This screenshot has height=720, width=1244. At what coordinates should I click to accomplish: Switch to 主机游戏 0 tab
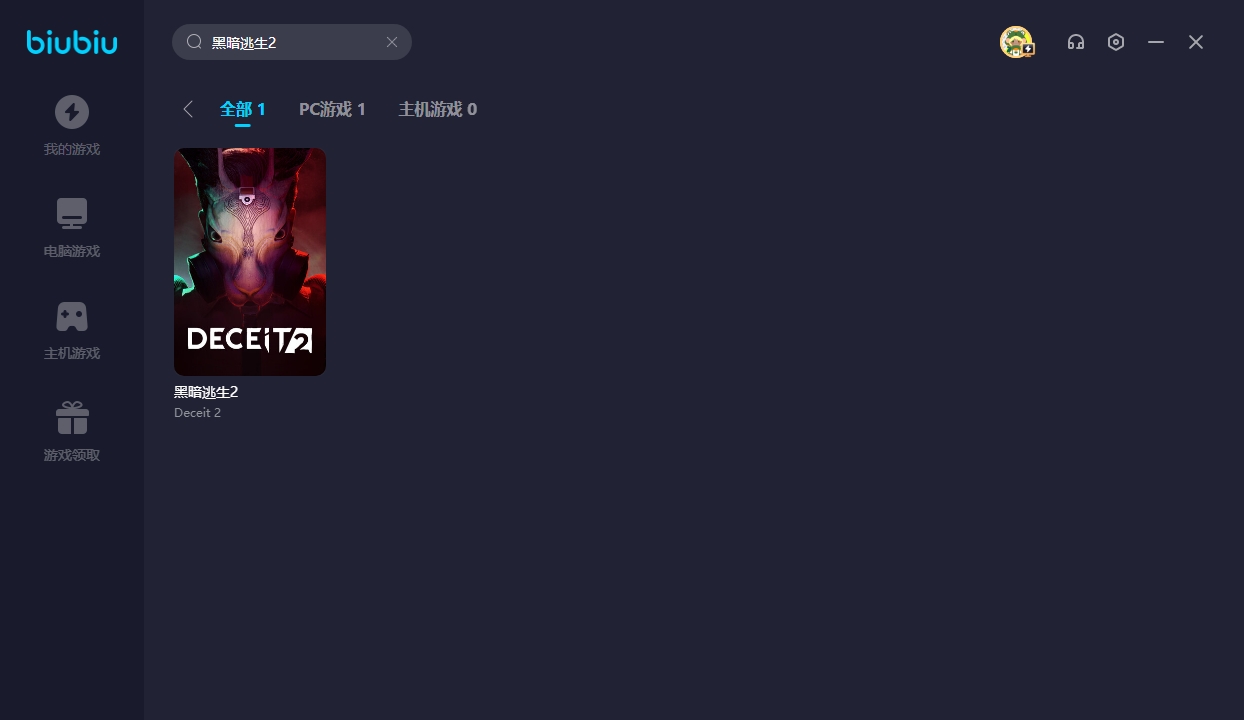(x=438, y=109)
